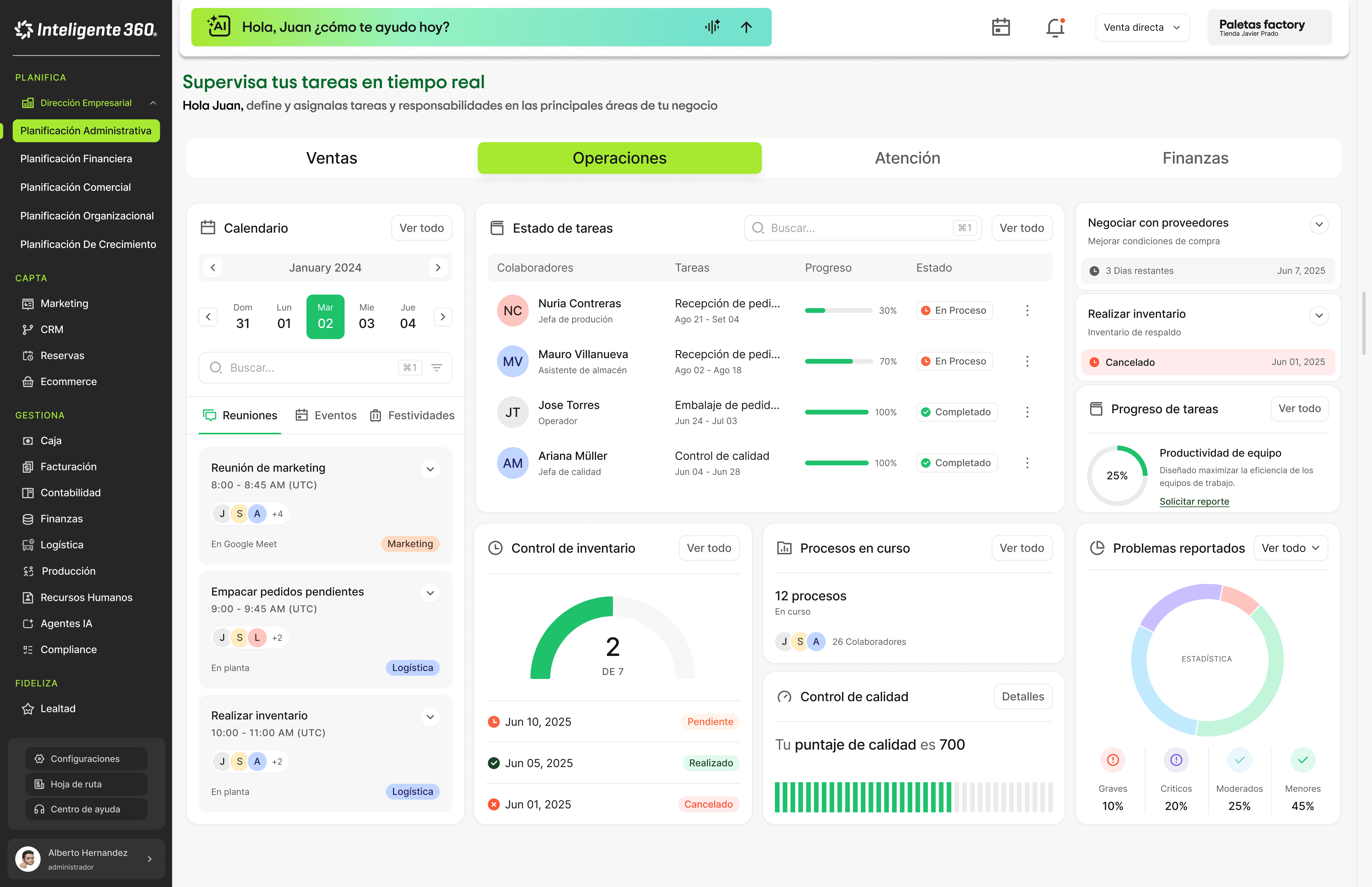1372x887 pixels.
Task: Select day Lun 01 in the calendar
Action: tap(284, 317)
